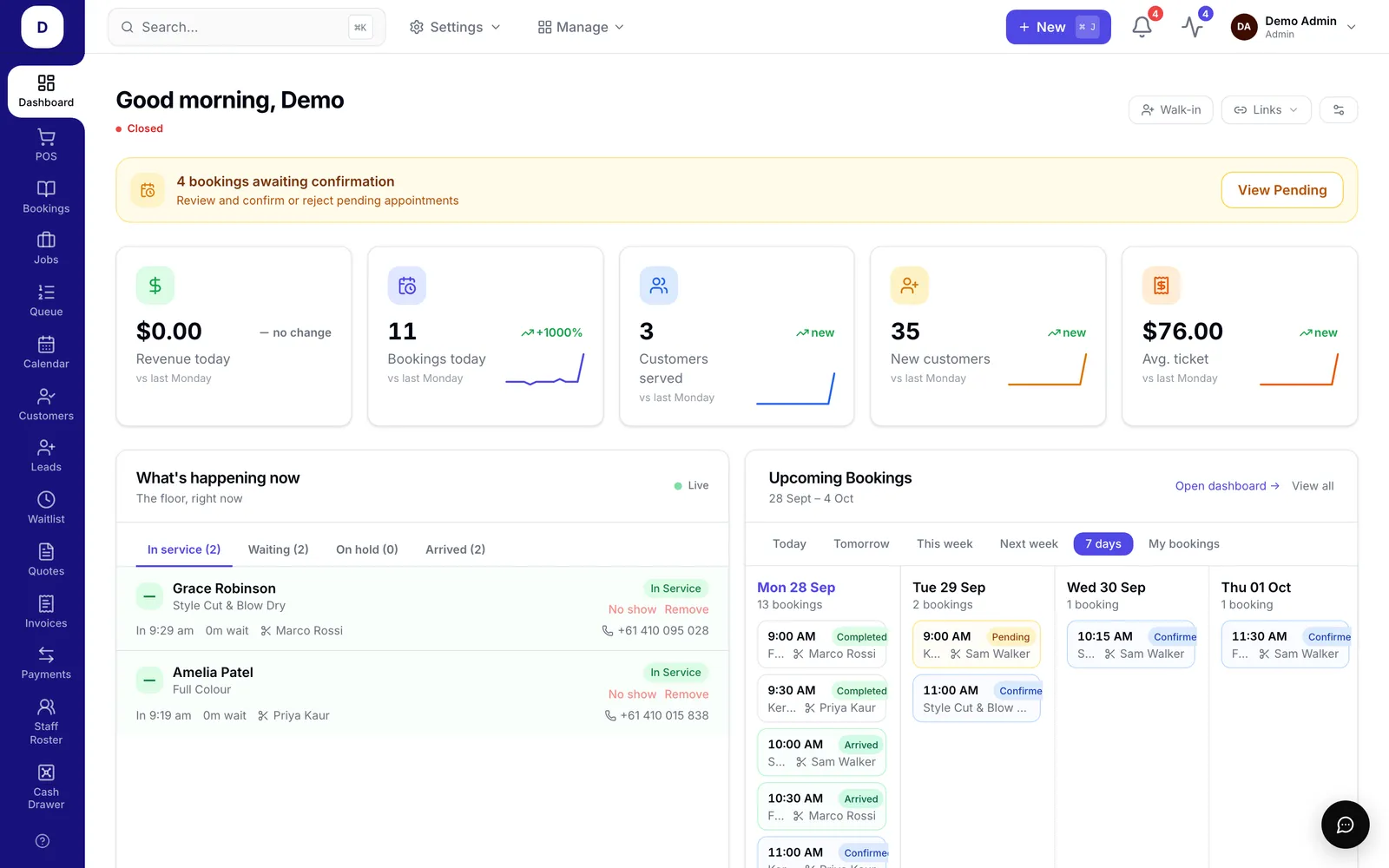Switch to the Arrived (2) tab
The height and width of the screenshot is (868, 1389).
(455, 549)
